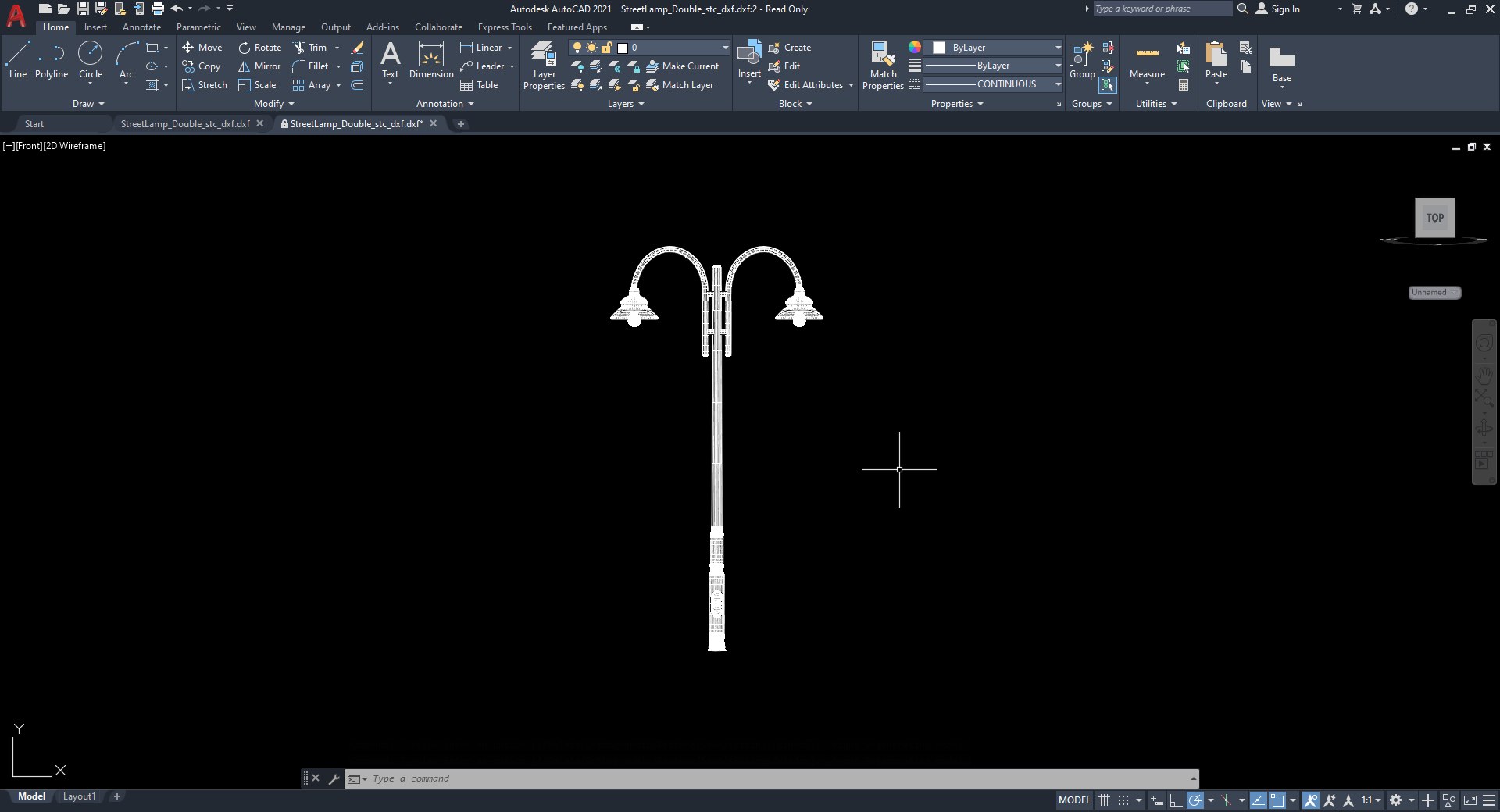Expand the Annotation panel

point(445,104)
